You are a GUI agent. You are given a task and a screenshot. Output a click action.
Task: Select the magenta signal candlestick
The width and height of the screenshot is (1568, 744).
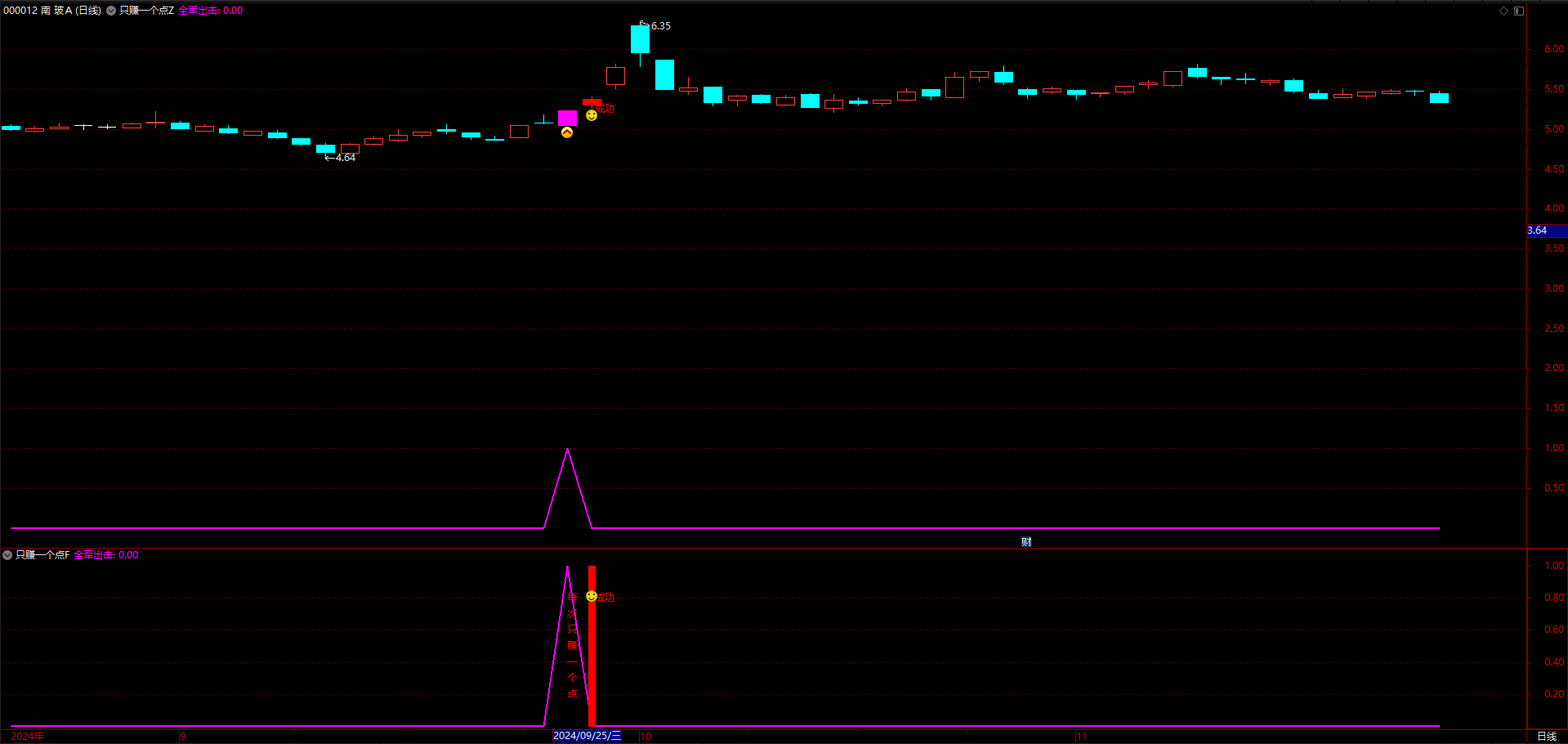click(x=567, y=118)
